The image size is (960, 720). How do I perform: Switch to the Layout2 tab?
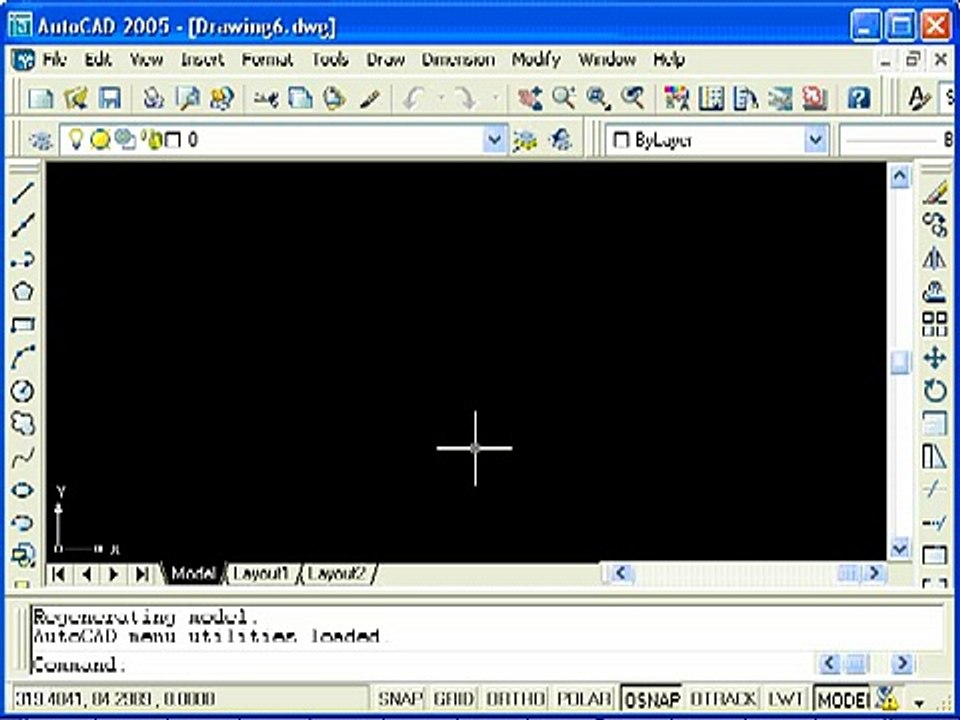tap(337, 574)
